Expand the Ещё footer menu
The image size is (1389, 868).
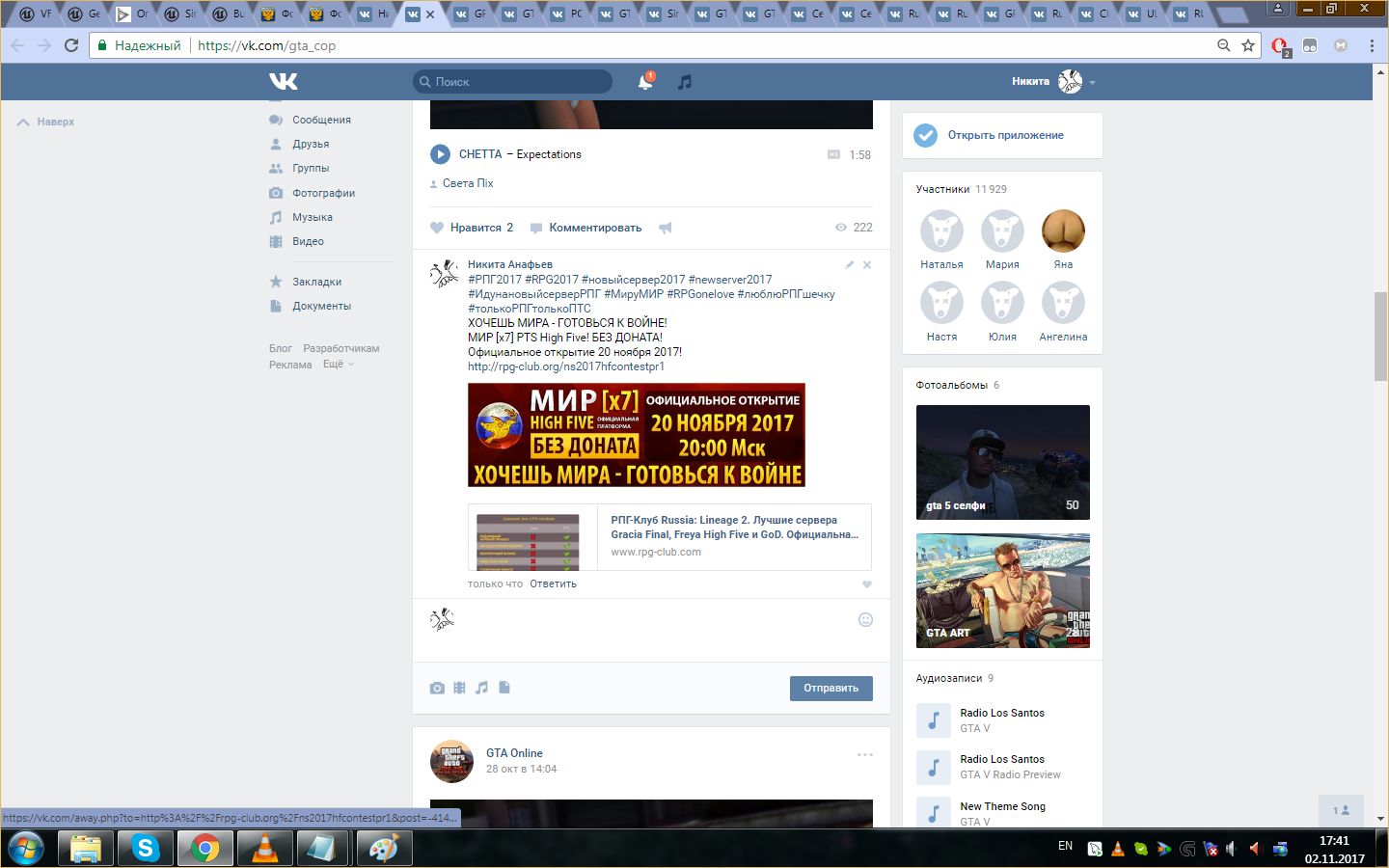tap(338, 365)
